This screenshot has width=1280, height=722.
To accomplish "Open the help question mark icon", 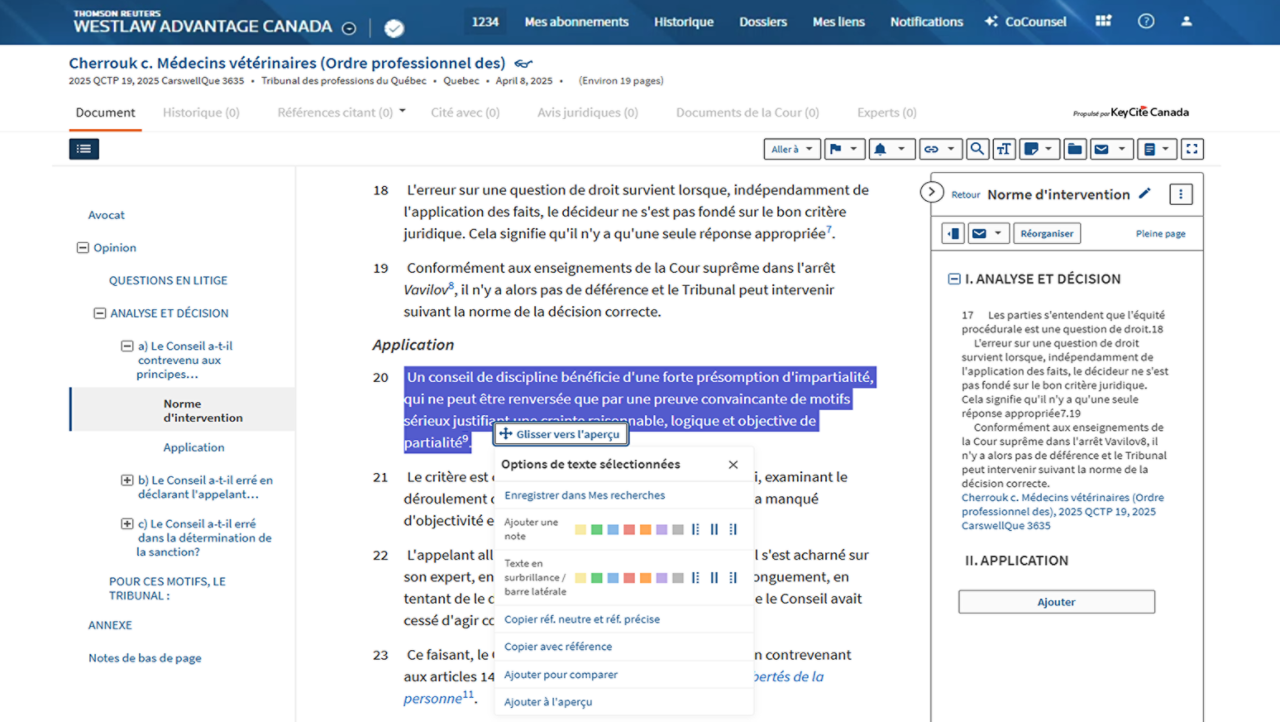I will pyautogui.click(x=1146, y=21).
